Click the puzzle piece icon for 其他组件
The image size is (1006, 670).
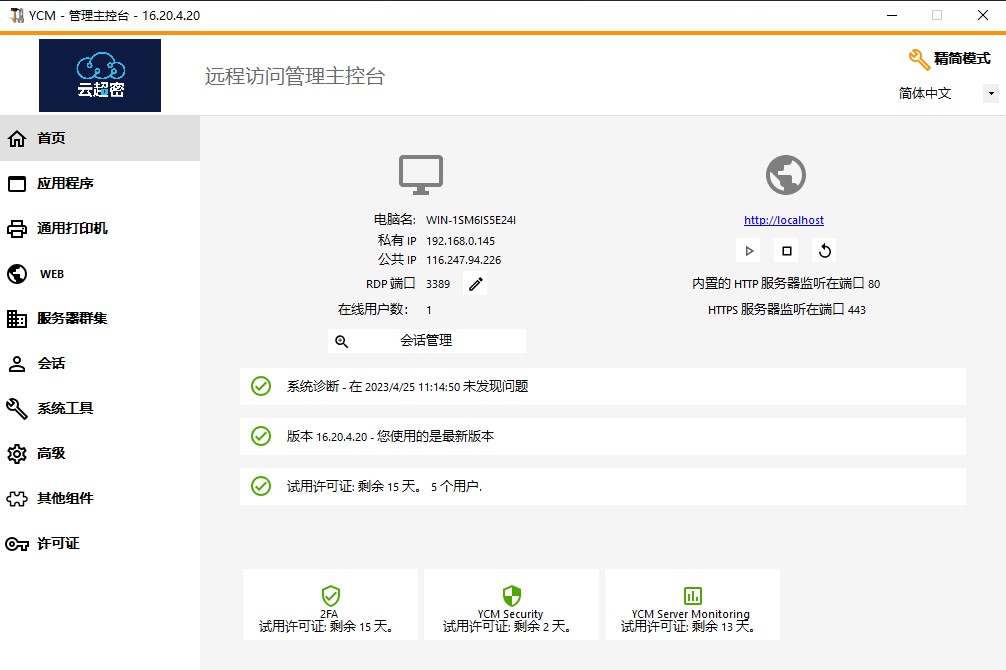point(17,499)
